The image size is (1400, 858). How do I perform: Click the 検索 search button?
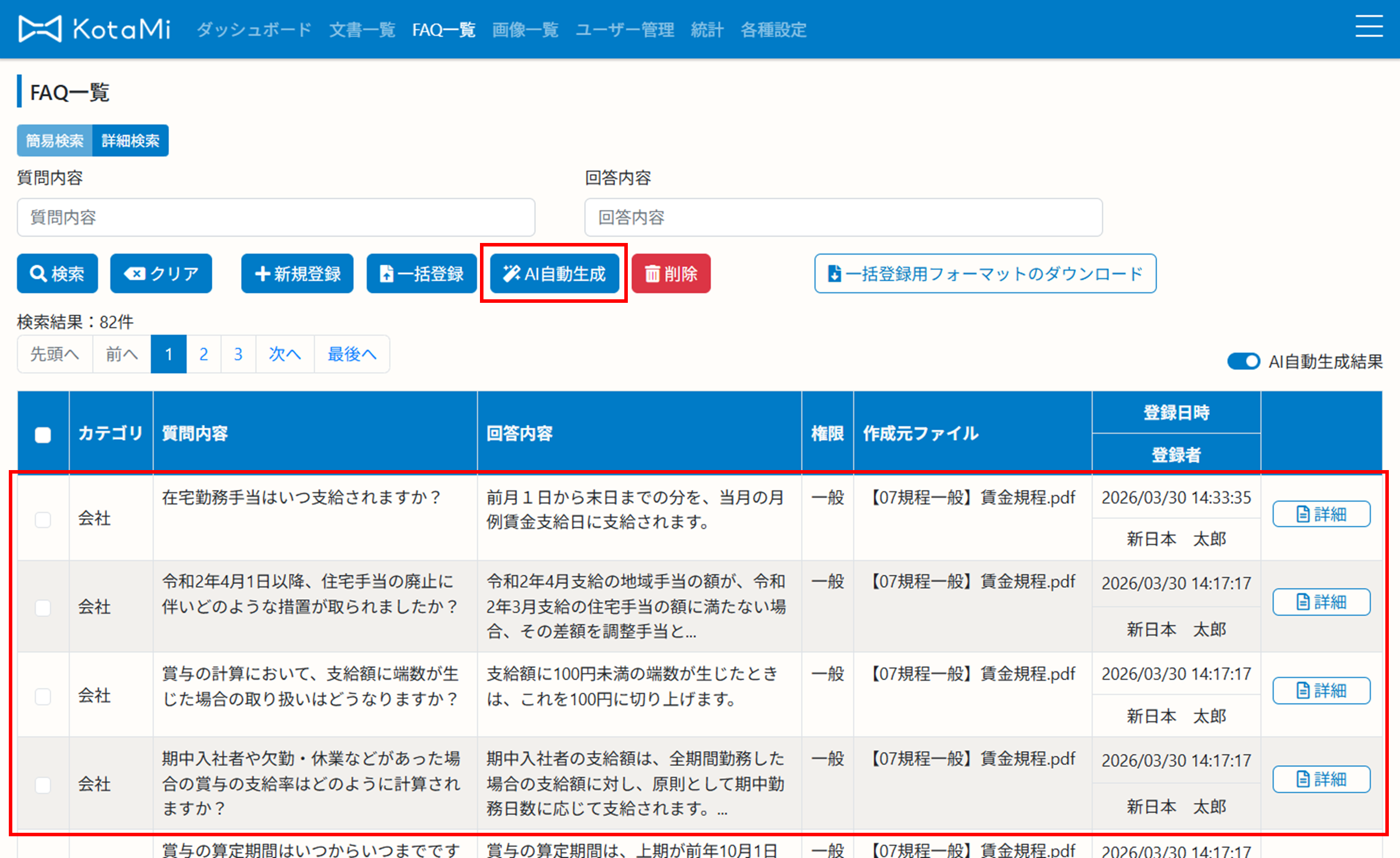pos(58,273)
